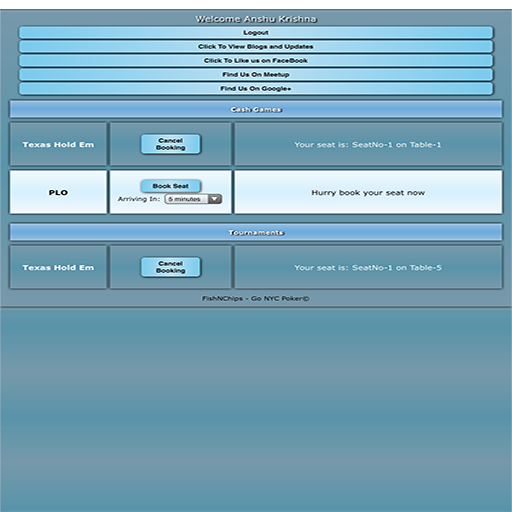Book a seat for the PLO game
Screen dimensions: 512x512
click(171, 186)
